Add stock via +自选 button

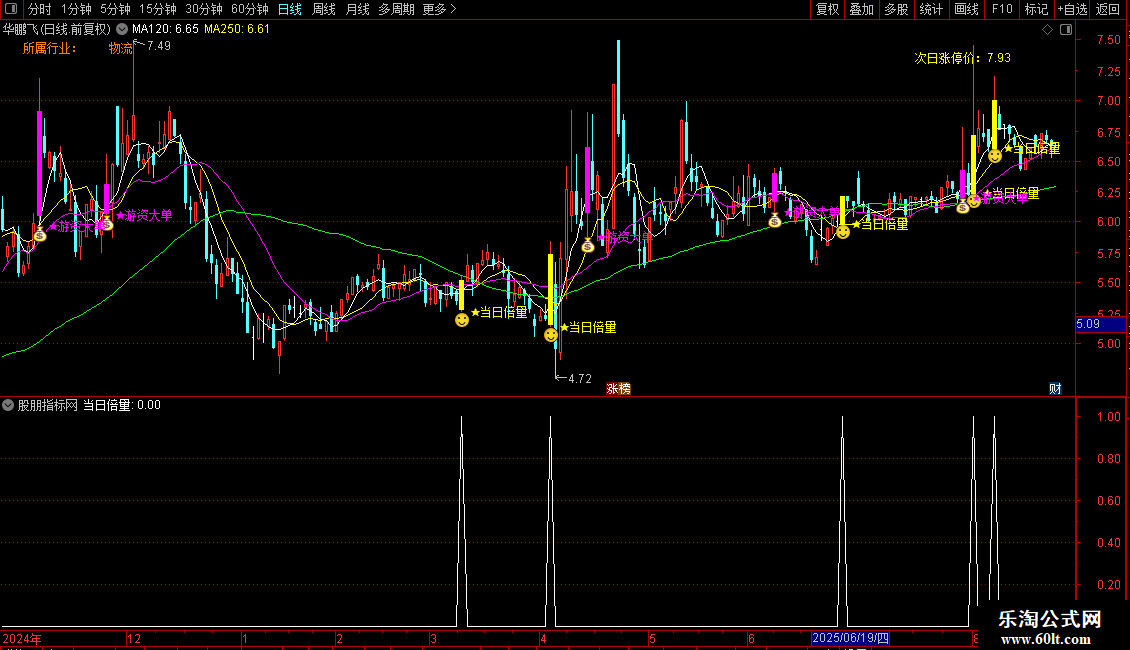tap(1072, 9)
